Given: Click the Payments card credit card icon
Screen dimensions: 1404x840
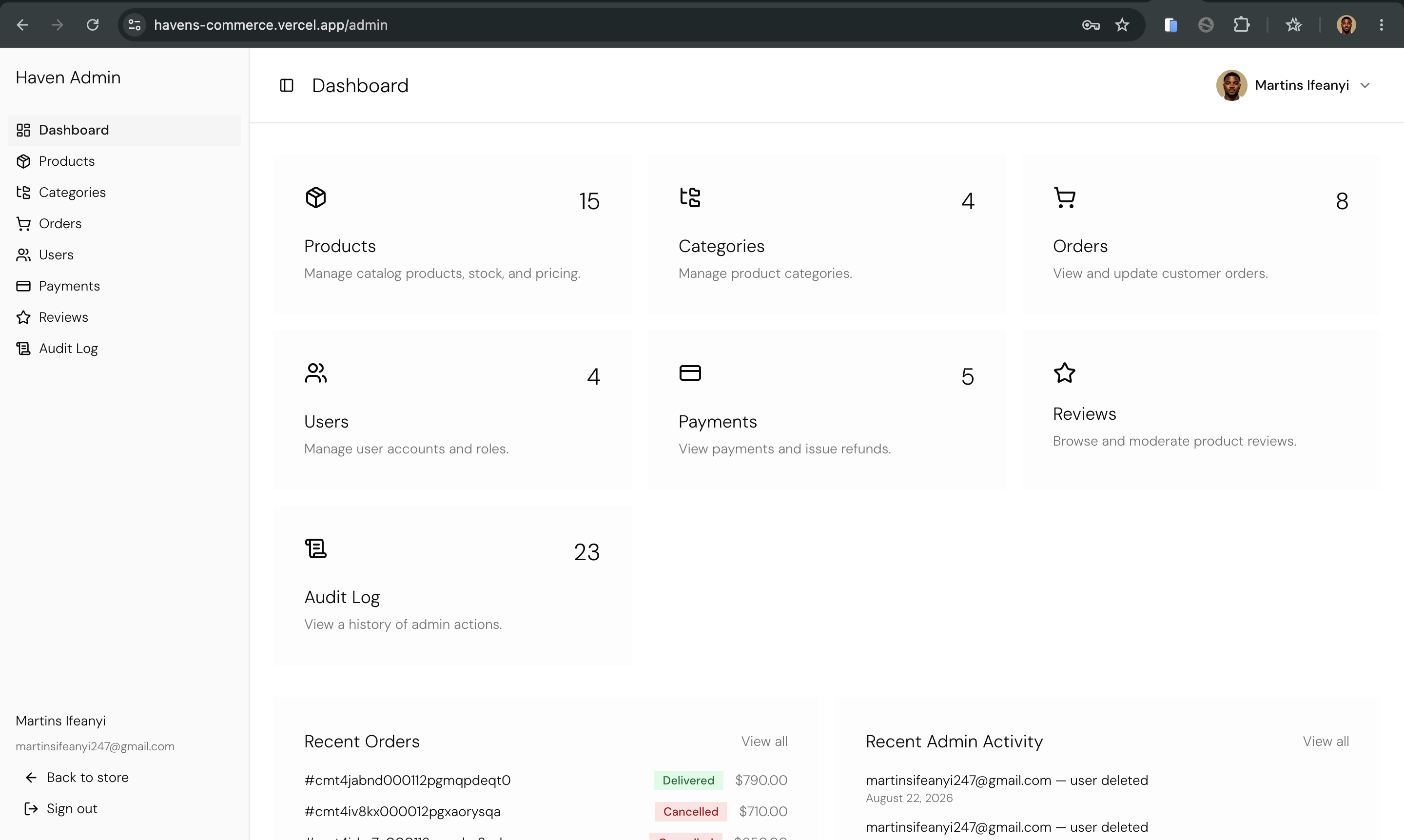Looking at the screenshot, I should point(690,373).
